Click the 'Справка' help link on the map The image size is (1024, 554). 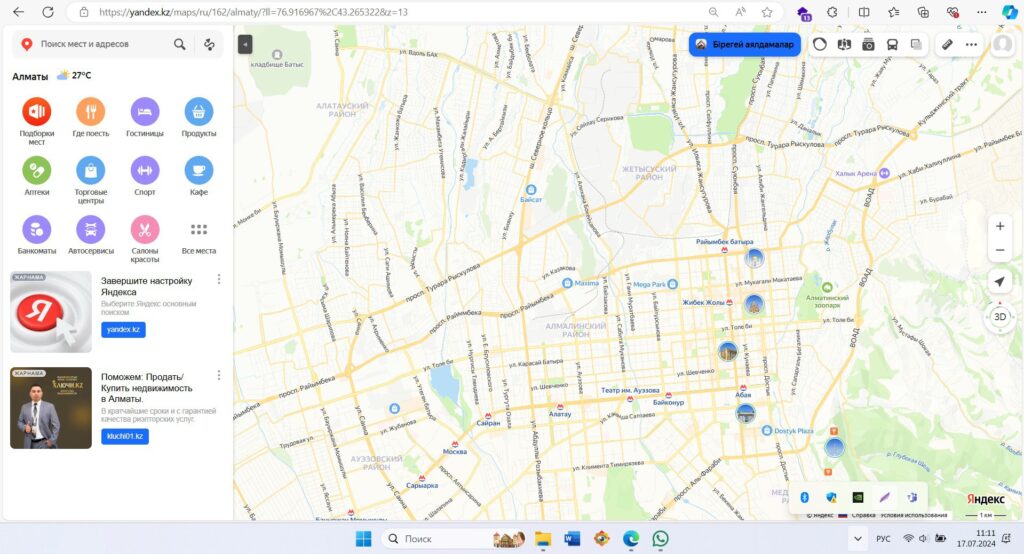[863, 515]
